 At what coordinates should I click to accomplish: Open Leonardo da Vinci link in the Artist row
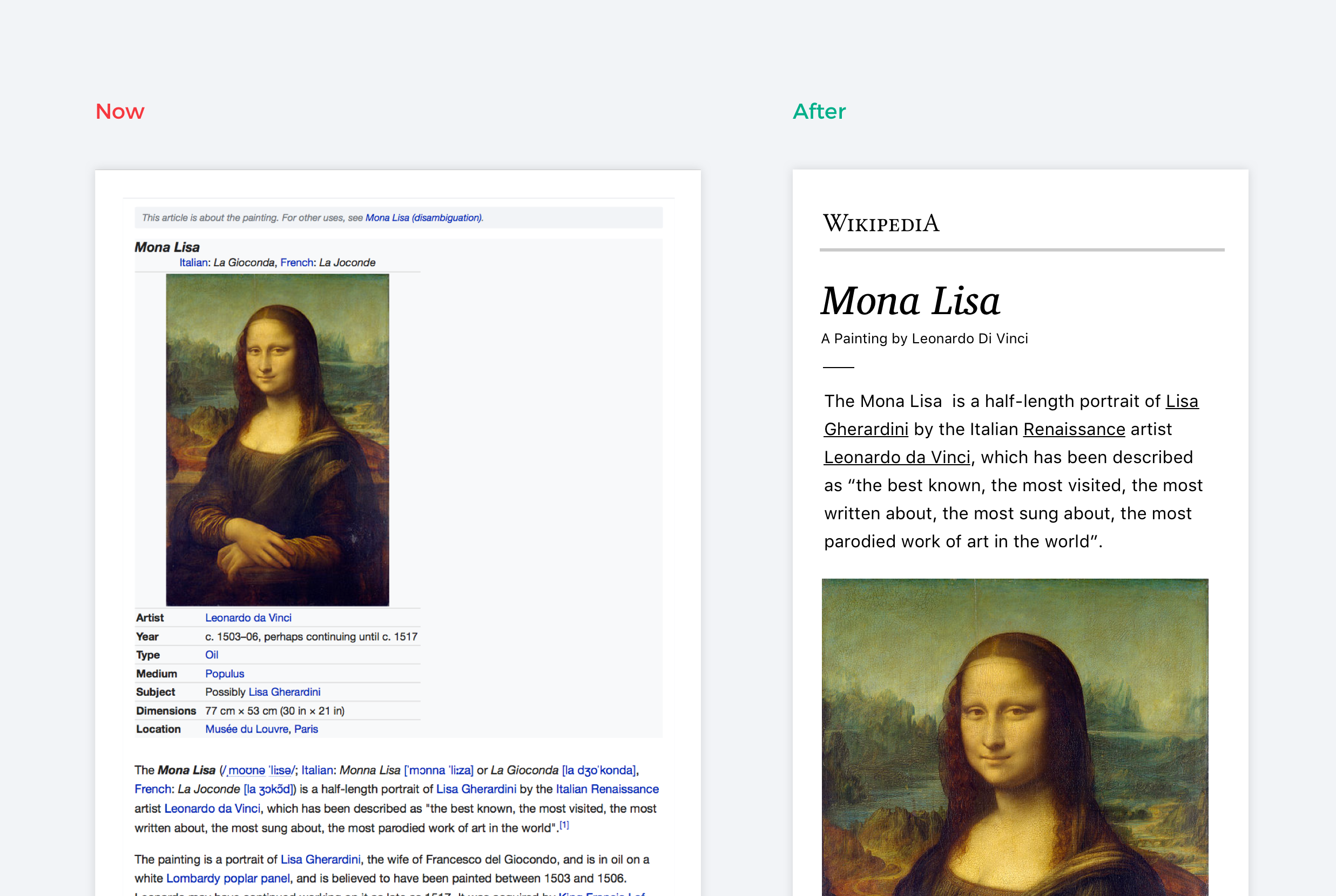[x=248, y=617]
